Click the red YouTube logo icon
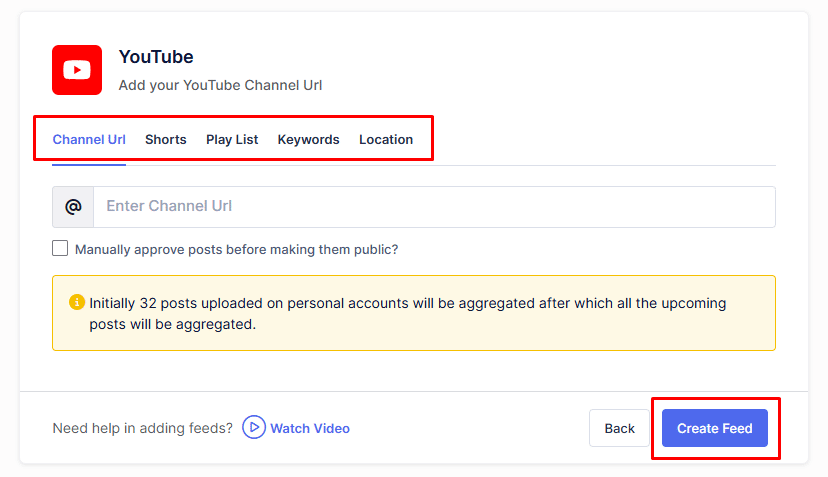828x477 pixels. (77, 70)
